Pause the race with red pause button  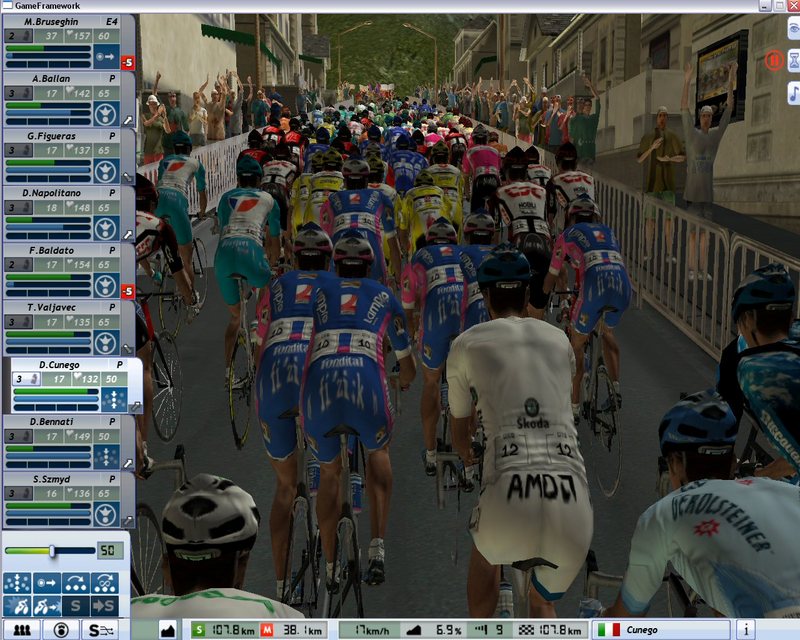[x=772, y=60]
